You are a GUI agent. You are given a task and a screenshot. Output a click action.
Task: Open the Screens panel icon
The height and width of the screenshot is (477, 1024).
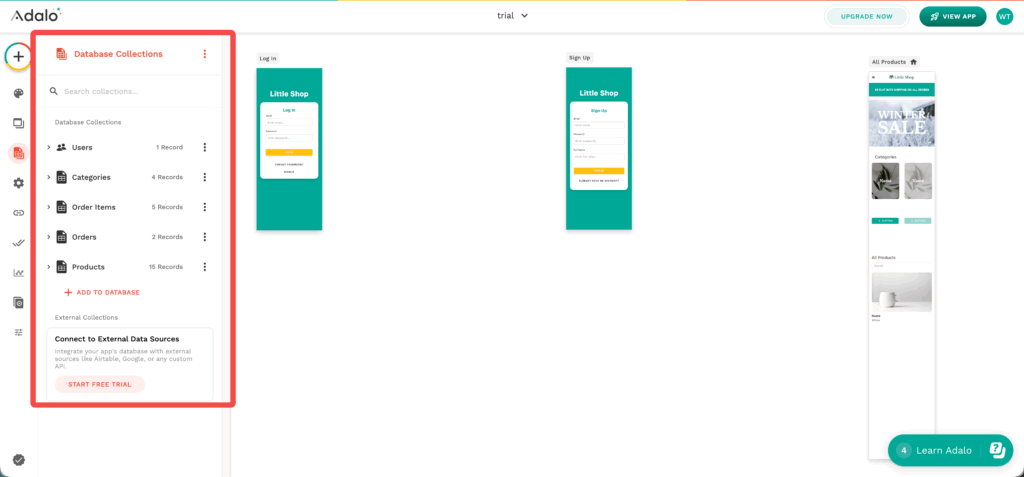(x=18, y=123)
